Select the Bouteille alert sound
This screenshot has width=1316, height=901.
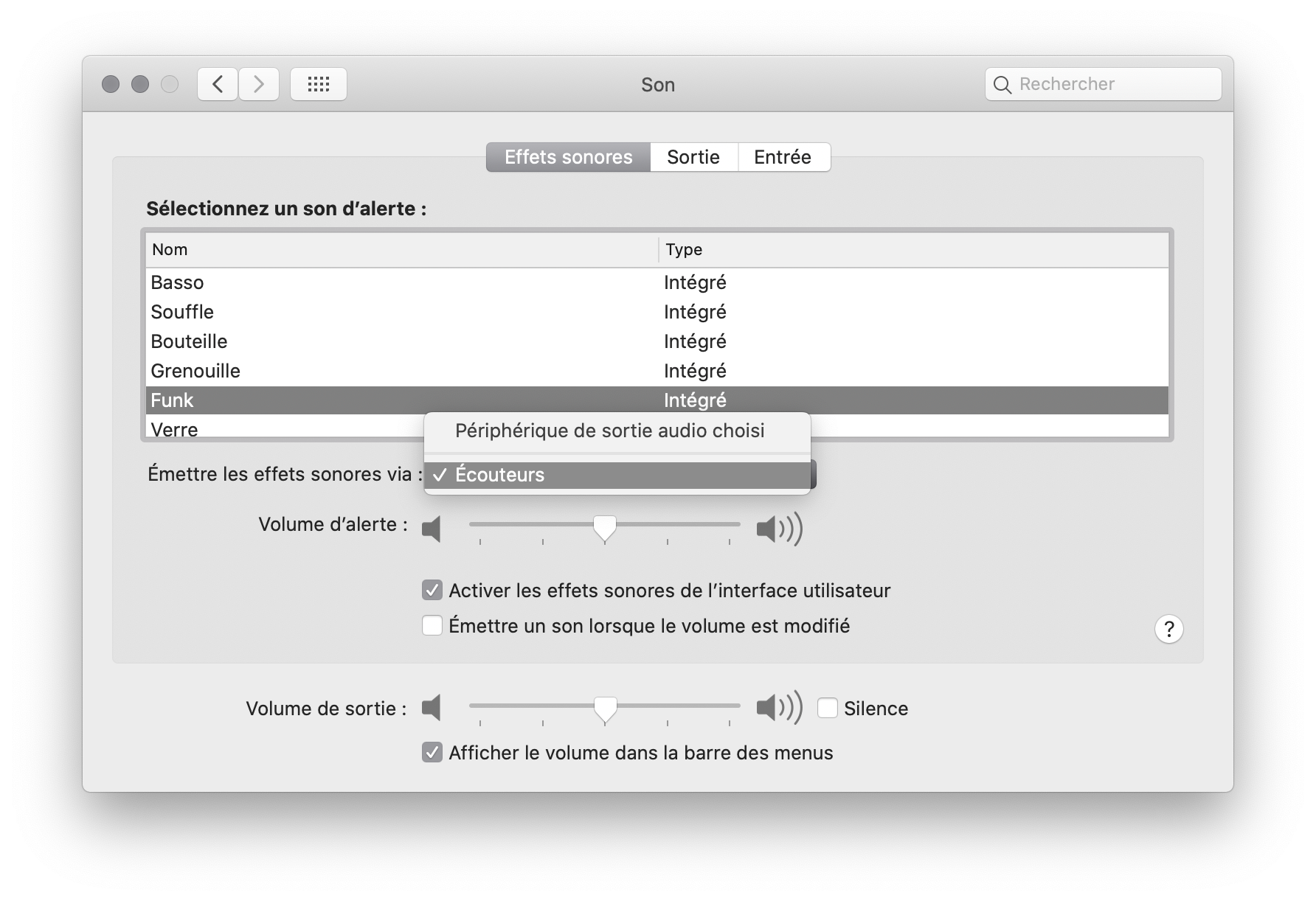[657, 341]
